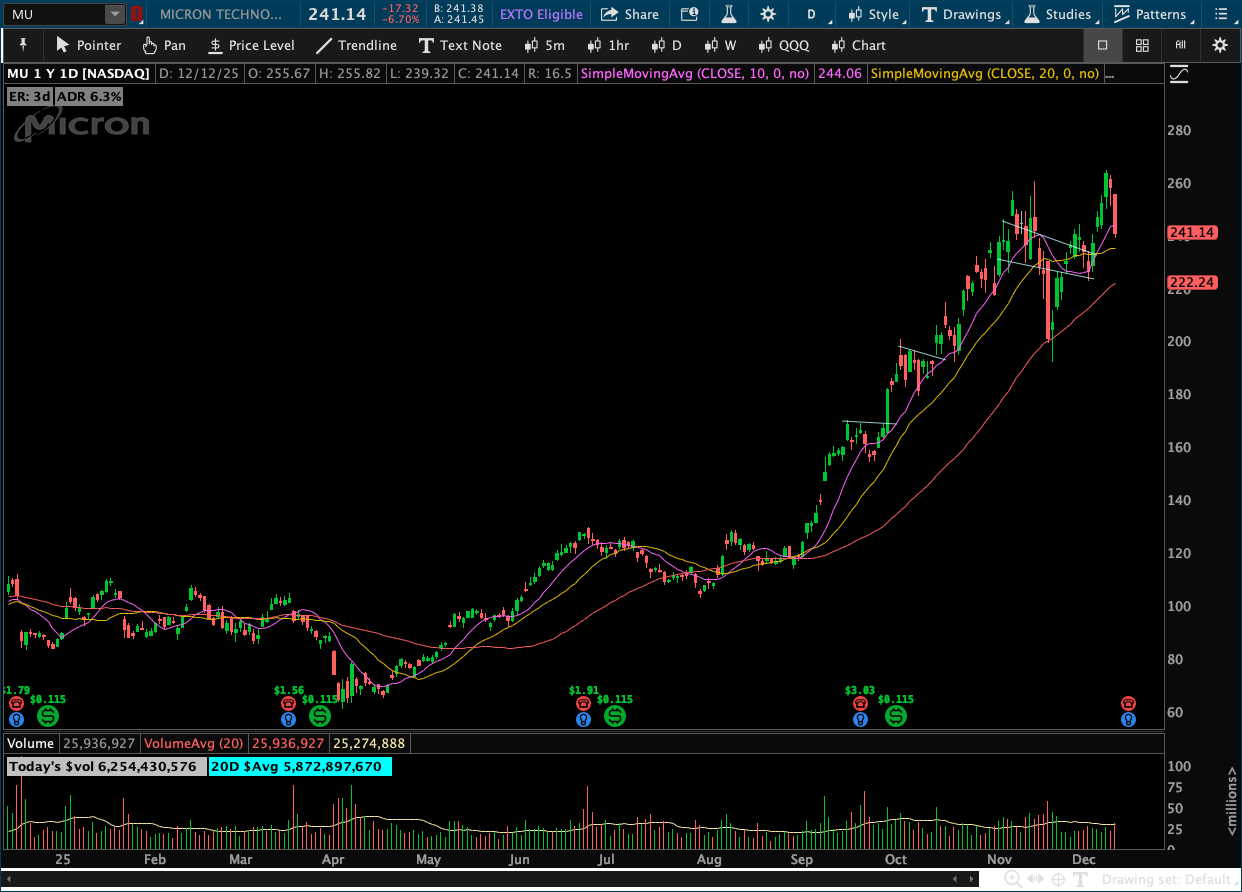Click the blue lightbulb icon under $3.03
The image size is (1242, 892).
coord(860,719)
